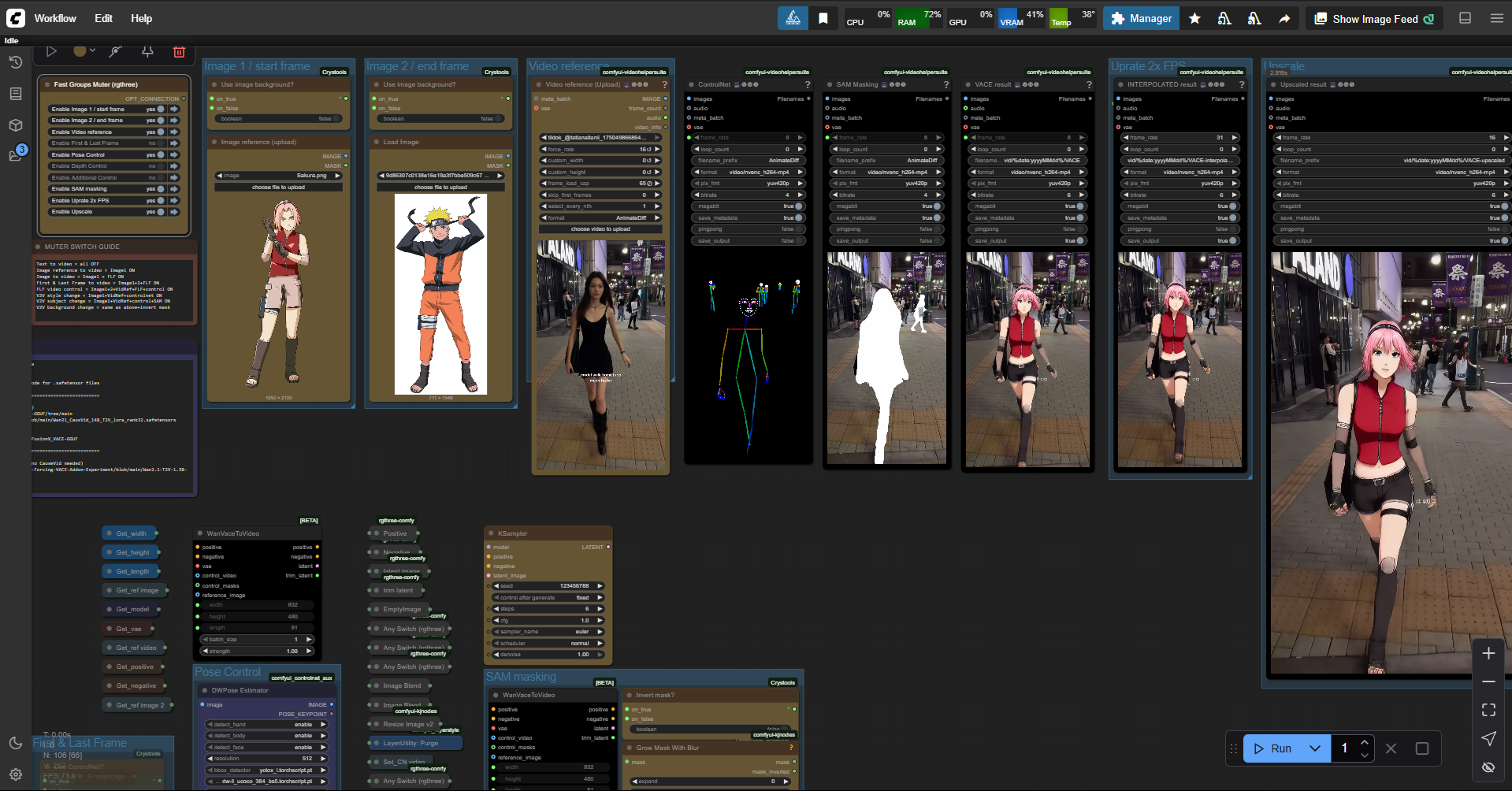This screenshot has height=791, width=1512.
Task: Open the Run button dropdown arrow
Action: tap(1315, 748)
